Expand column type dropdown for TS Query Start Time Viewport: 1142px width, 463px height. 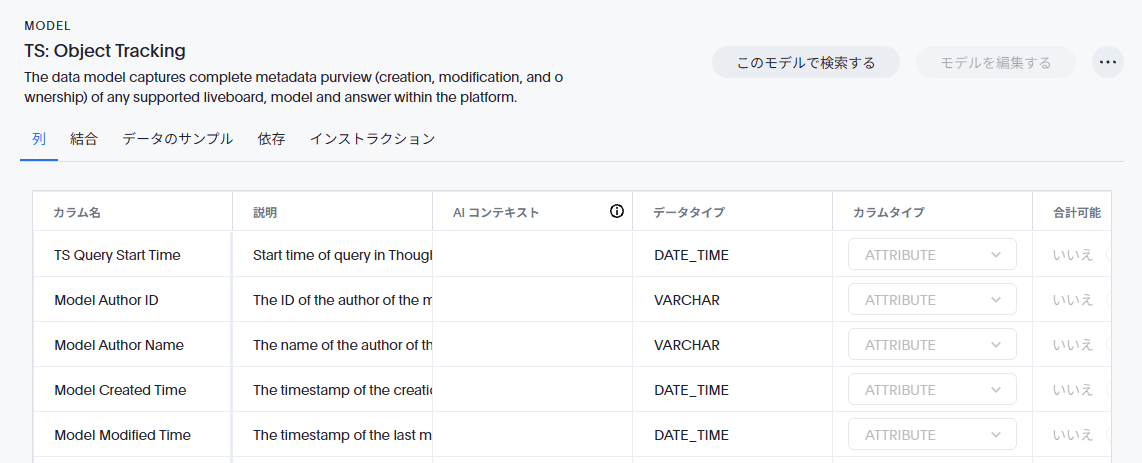pos(932,255)
